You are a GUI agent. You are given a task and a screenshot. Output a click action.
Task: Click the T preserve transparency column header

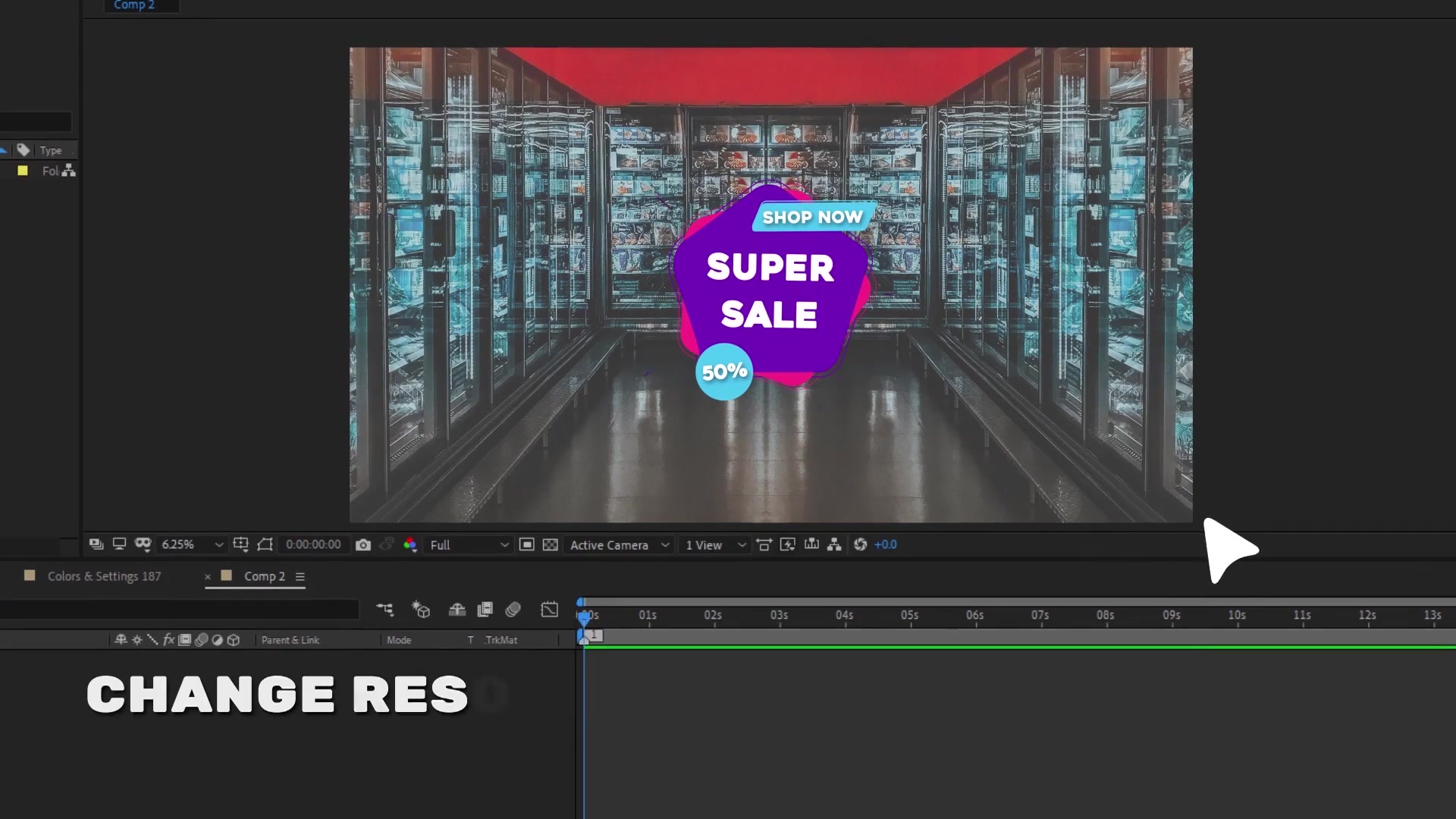pyautogui.click(x=470, y=640)
